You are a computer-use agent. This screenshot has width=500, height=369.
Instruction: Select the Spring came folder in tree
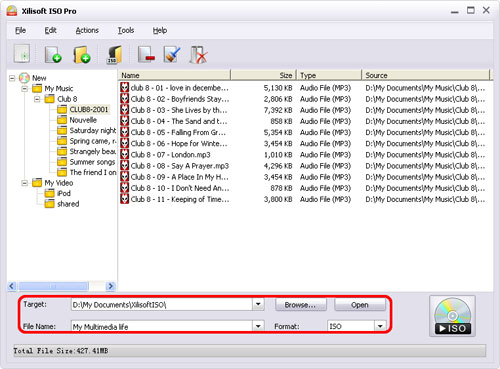click(93, 141)
